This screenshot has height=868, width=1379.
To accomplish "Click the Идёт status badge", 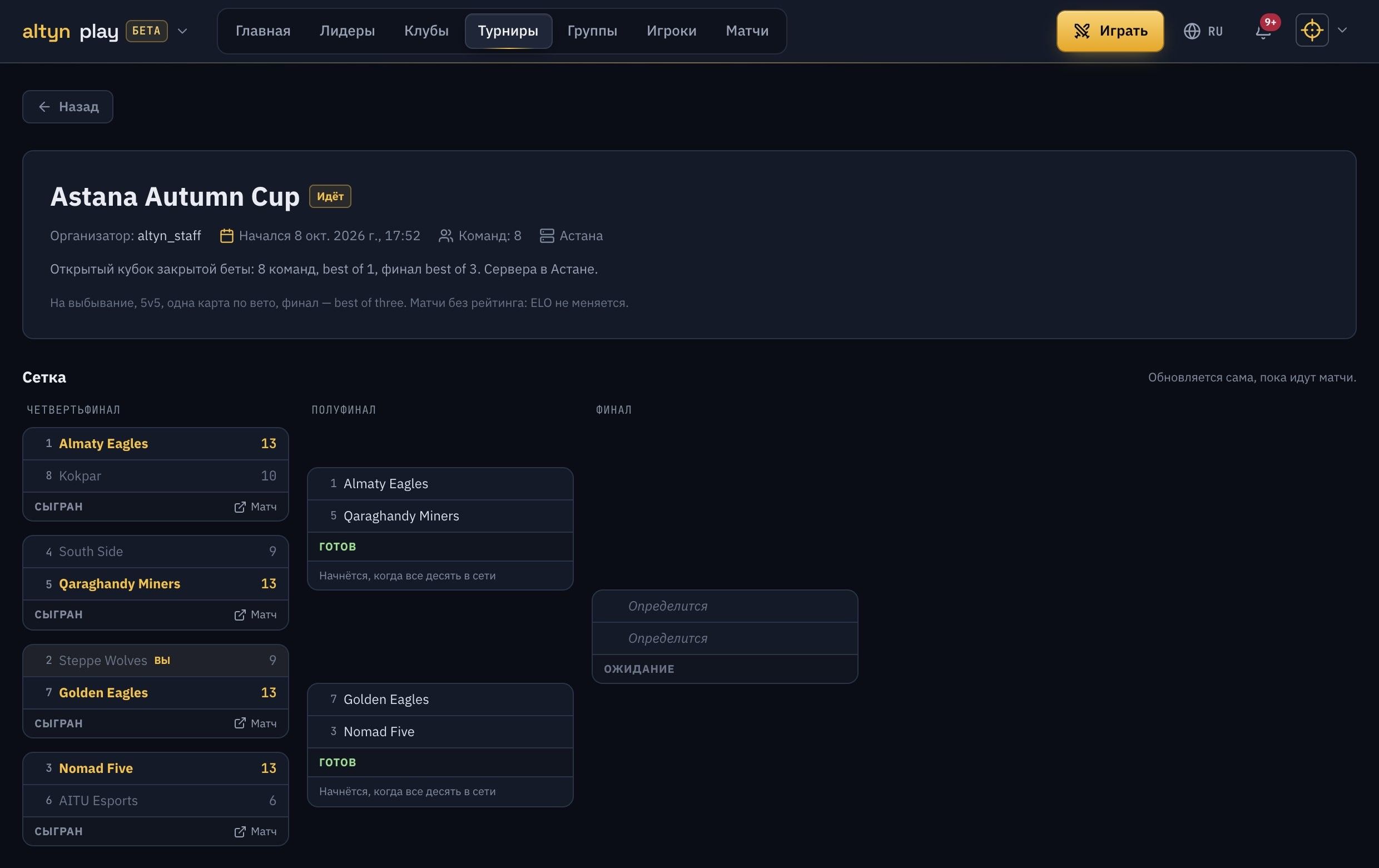I will point(330,196).
